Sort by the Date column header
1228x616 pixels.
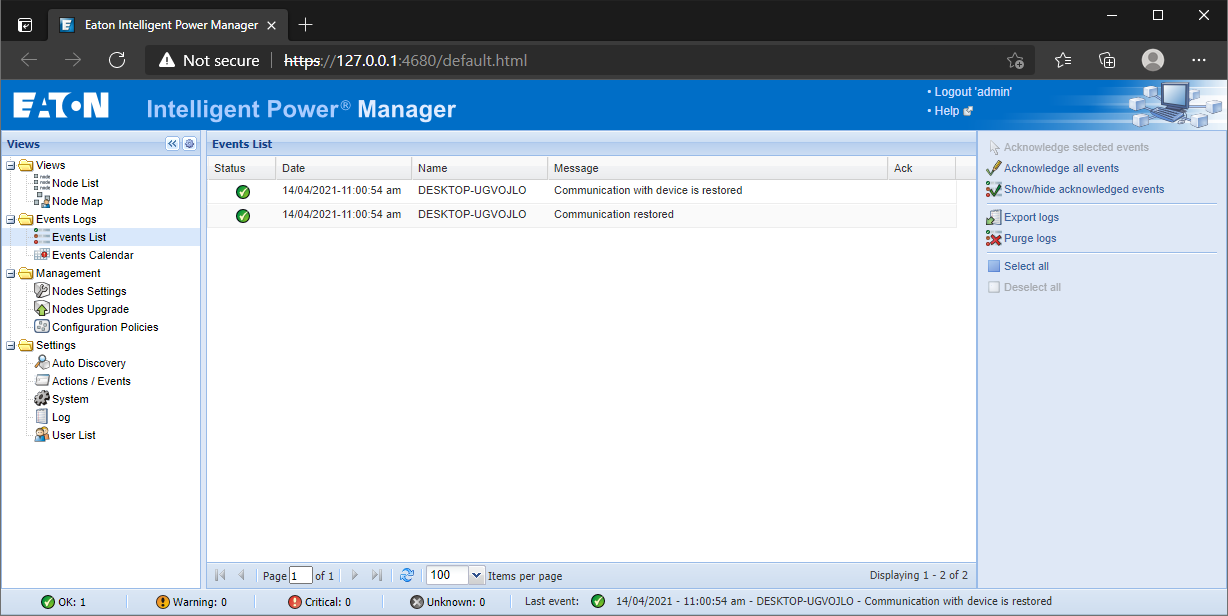click(343, 168)
